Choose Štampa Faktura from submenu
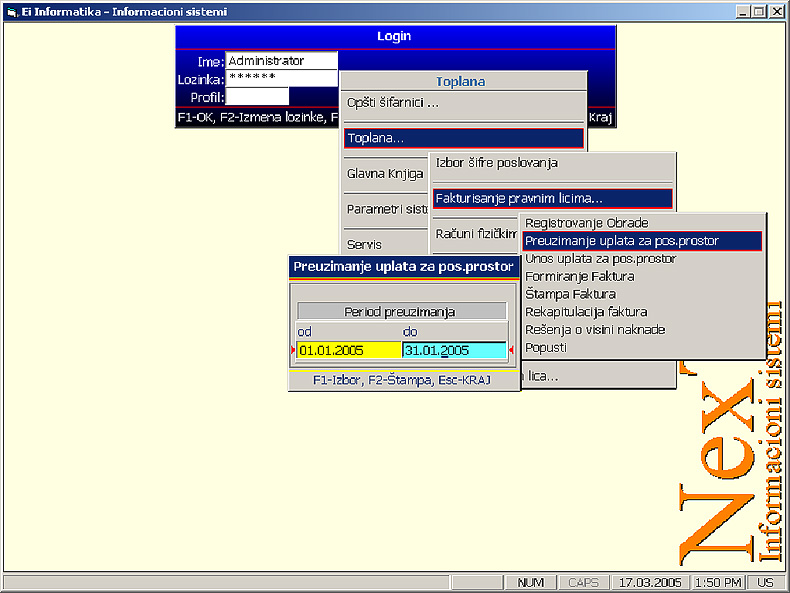The width and height of the screenshot is (790, 593). [570, 295]
